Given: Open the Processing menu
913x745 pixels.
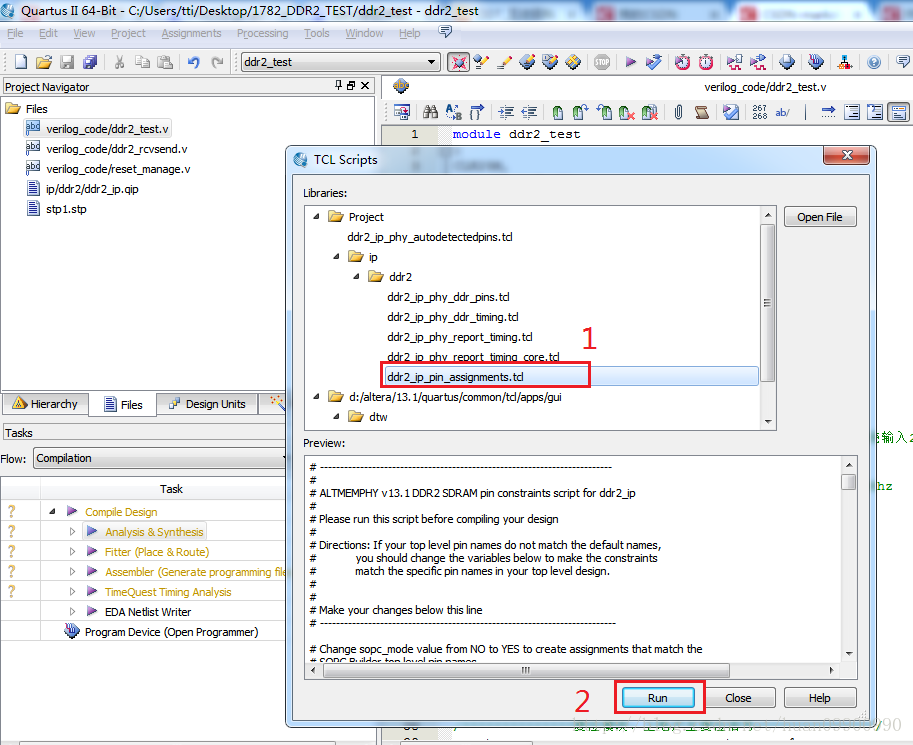Looking at the screenshot, I should 263,33.
